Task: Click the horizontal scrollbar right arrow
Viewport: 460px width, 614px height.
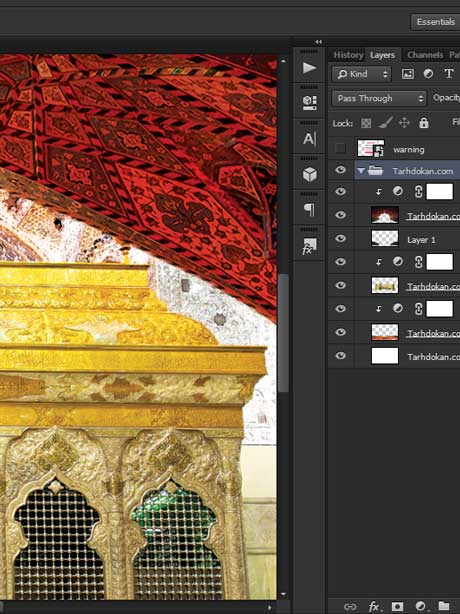Action: point(269,607)
